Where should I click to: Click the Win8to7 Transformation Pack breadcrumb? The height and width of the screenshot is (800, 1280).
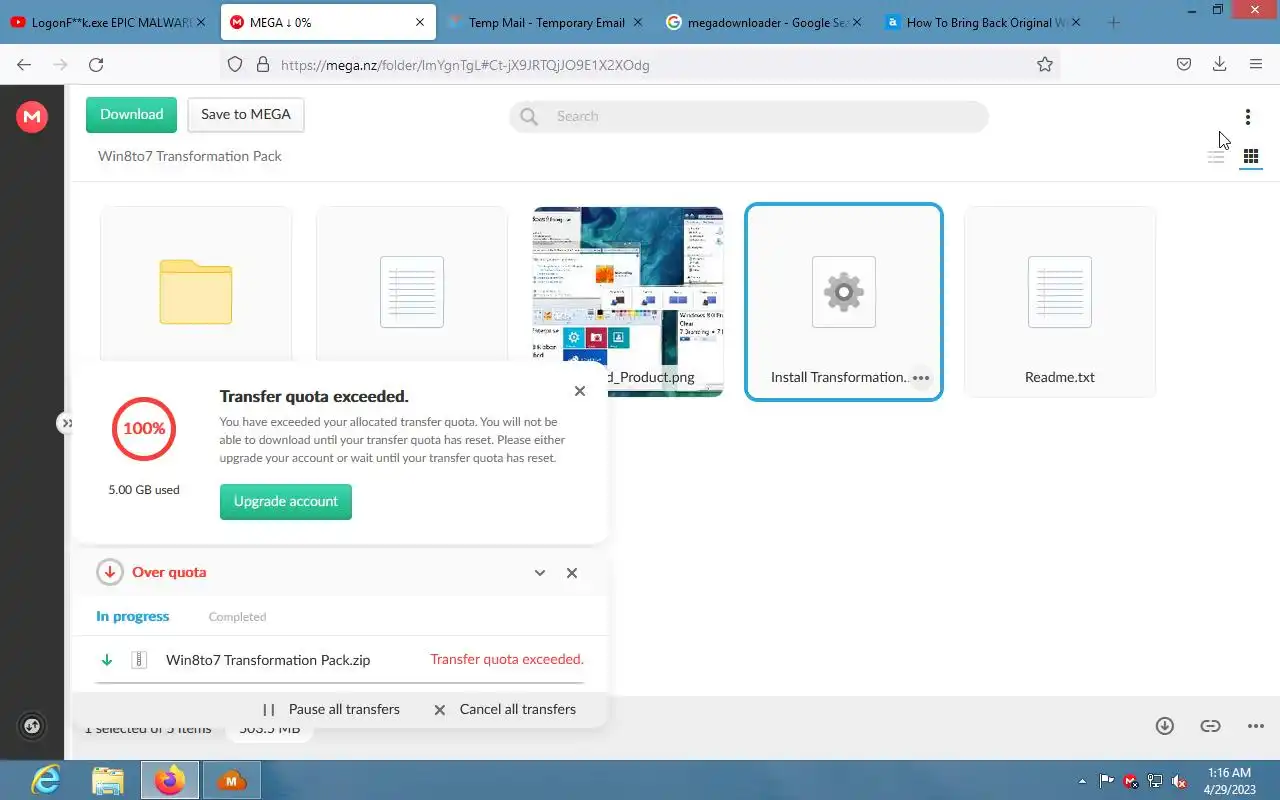point(190,156)
